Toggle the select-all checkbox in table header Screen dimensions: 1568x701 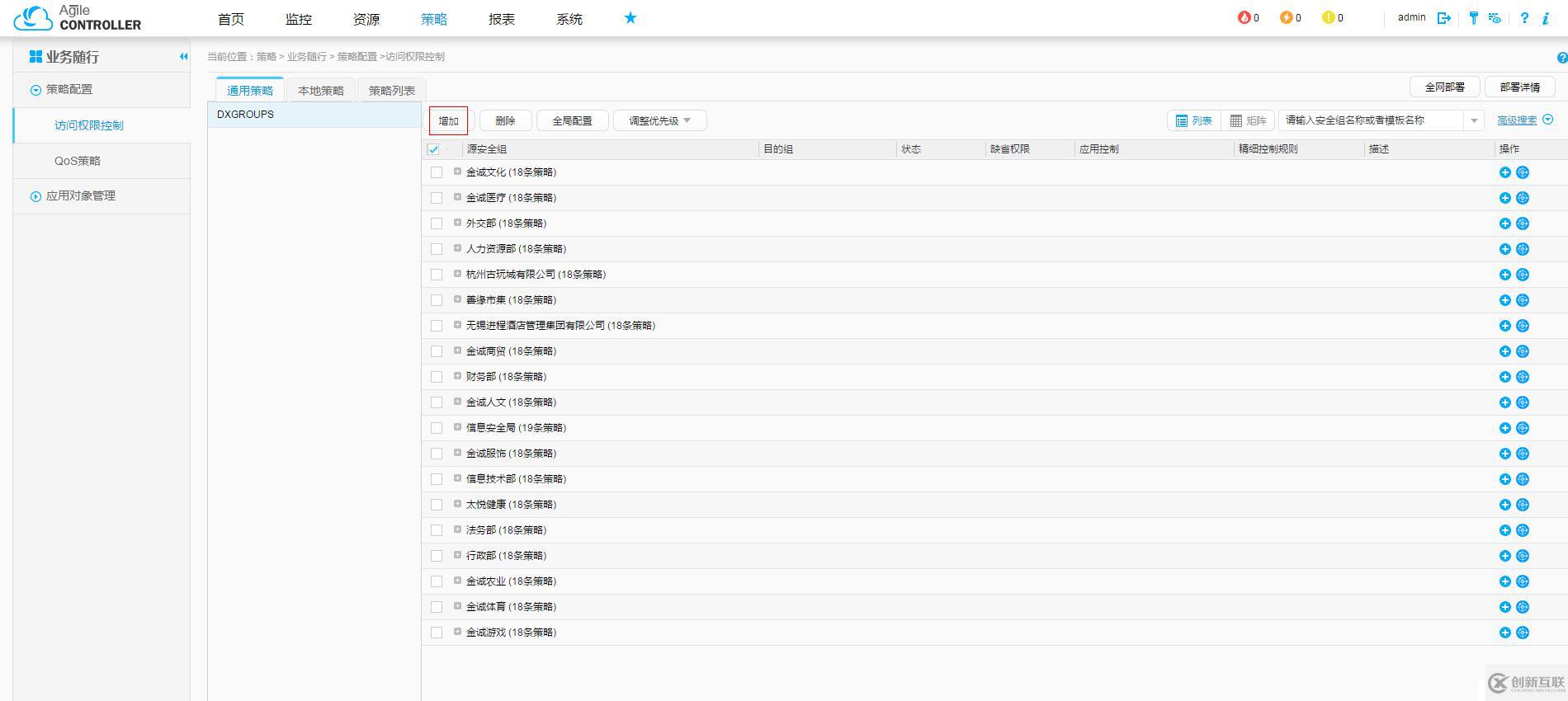pos(433,149)
